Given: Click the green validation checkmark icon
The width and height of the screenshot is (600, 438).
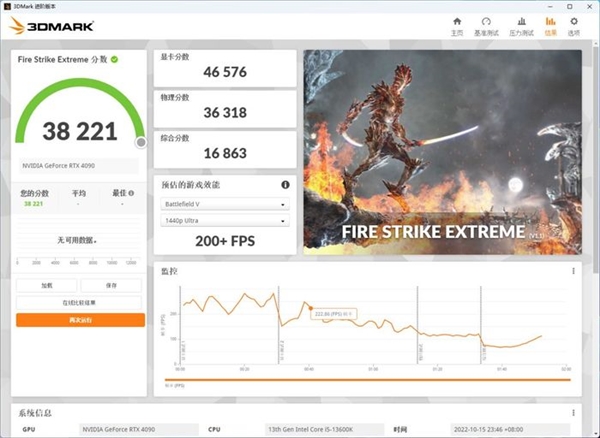Looking at the screenshot, I should [115, 60].
